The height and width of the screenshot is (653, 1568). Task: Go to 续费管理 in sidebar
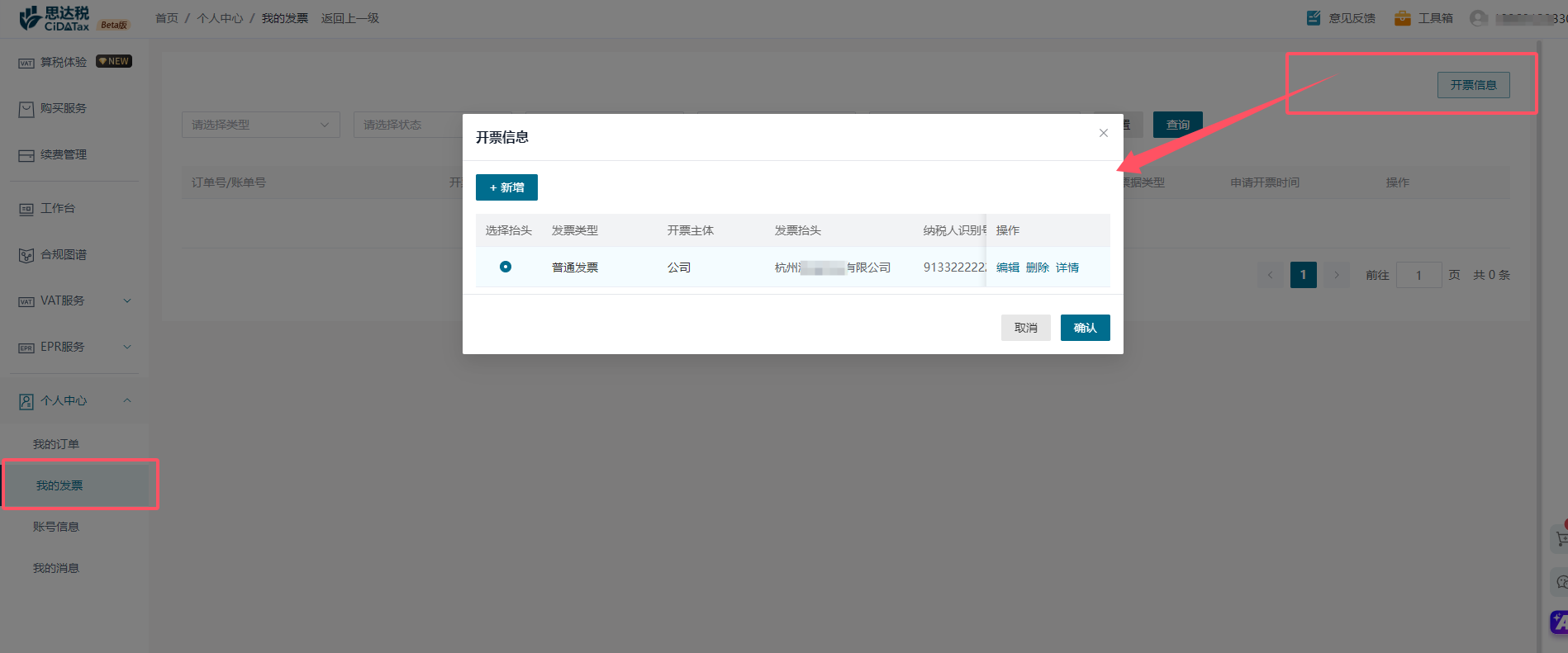[64, 154]
